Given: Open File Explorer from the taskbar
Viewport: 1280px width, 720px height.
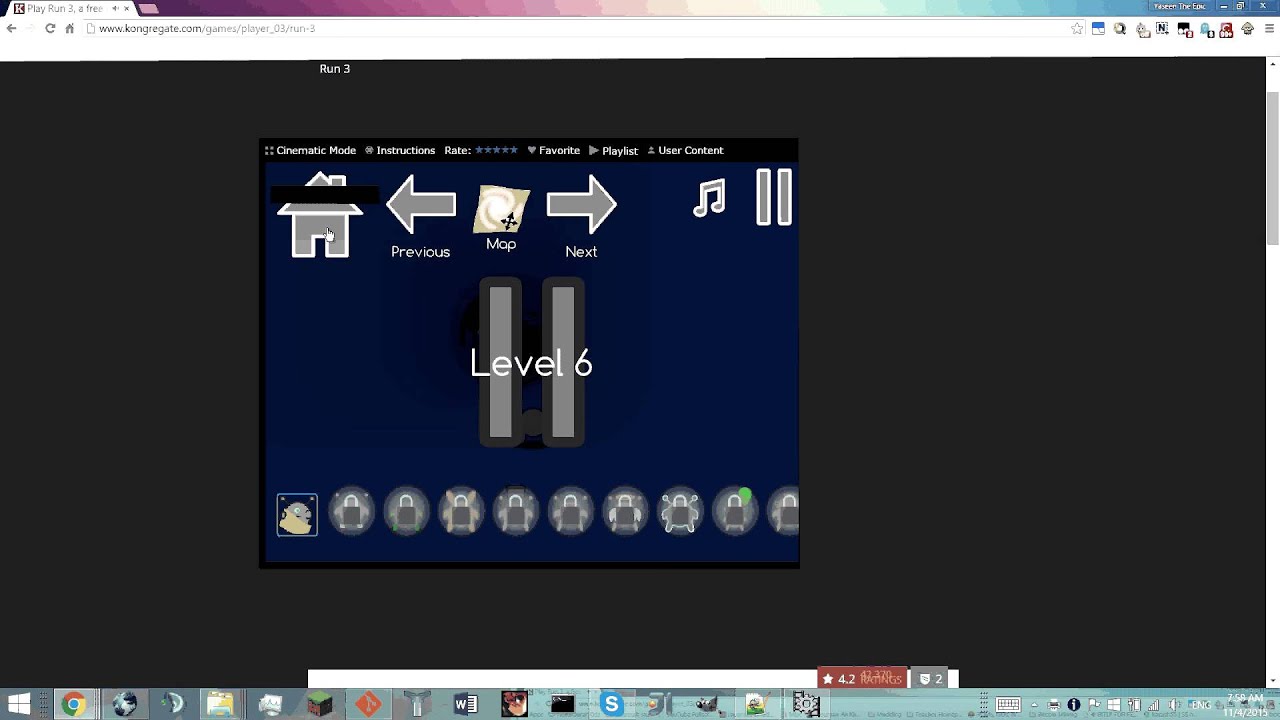Looking at the screenshot, I should (221, 705).
